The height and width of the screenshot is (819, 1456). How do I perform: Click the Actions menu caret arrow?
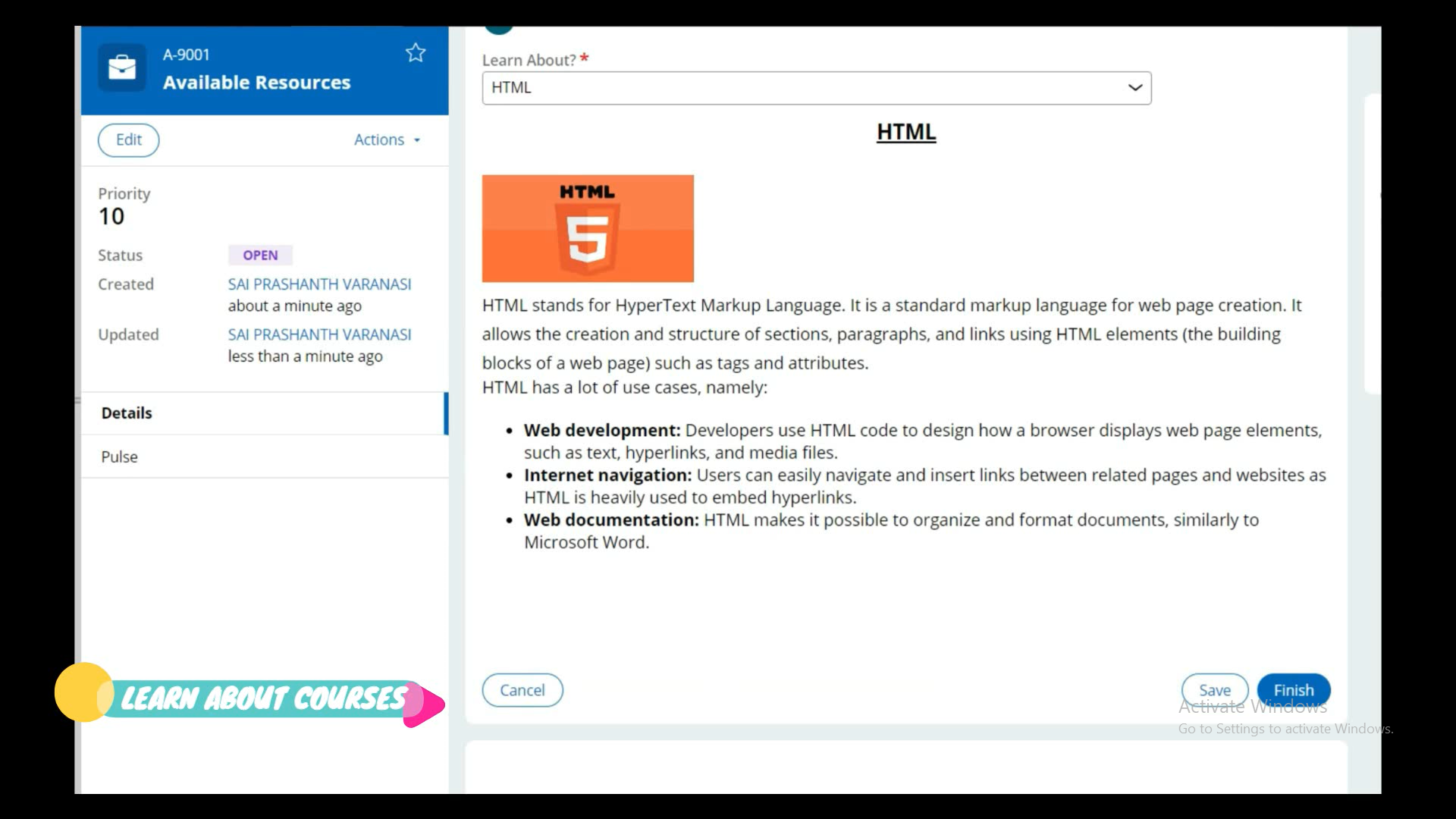417,140
